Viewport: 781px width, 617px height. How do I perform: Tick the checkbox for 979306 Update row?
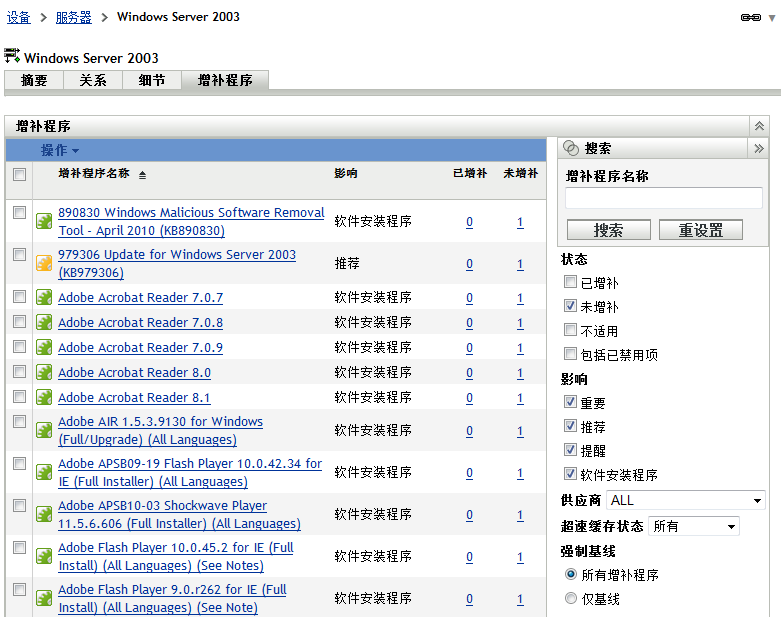coord(19,254)
